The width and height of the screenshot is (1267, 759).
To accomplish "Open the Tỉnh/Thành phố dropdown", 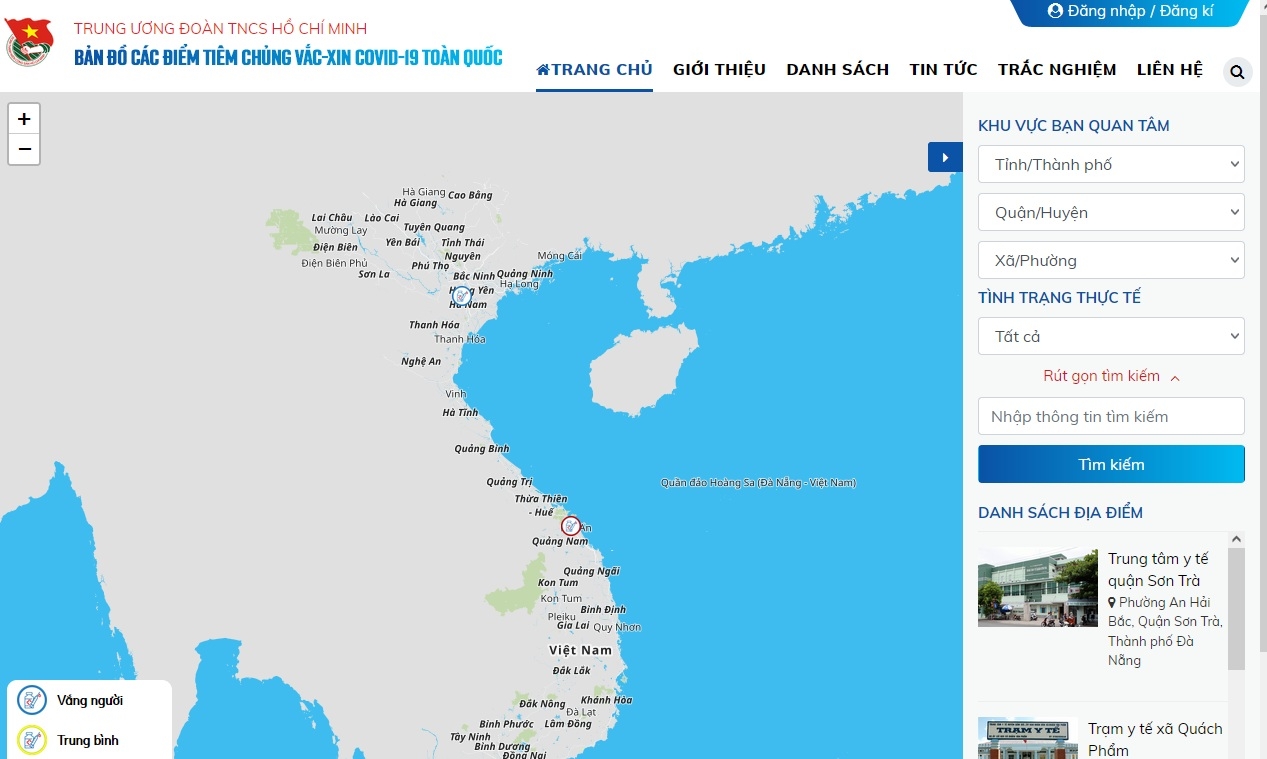I will (1111, 164).
